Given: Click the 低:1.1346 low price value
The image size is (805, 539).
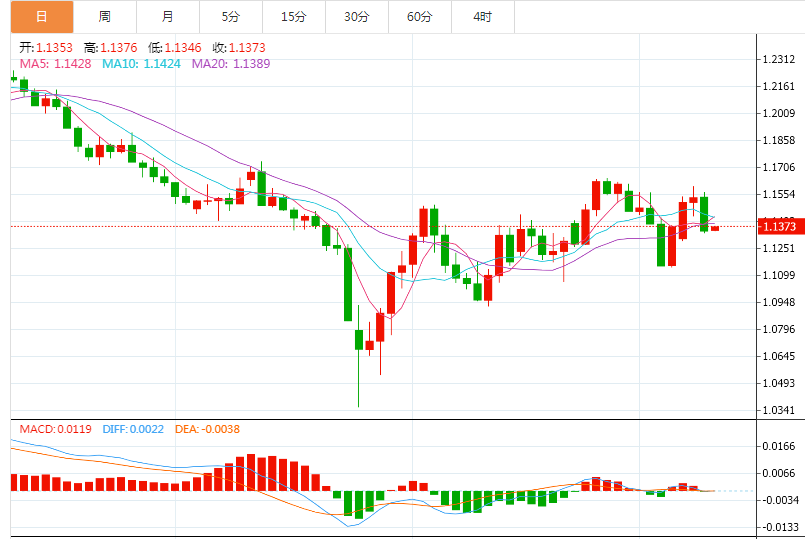Looking at the screenshot, I should (x=175, y=48).
